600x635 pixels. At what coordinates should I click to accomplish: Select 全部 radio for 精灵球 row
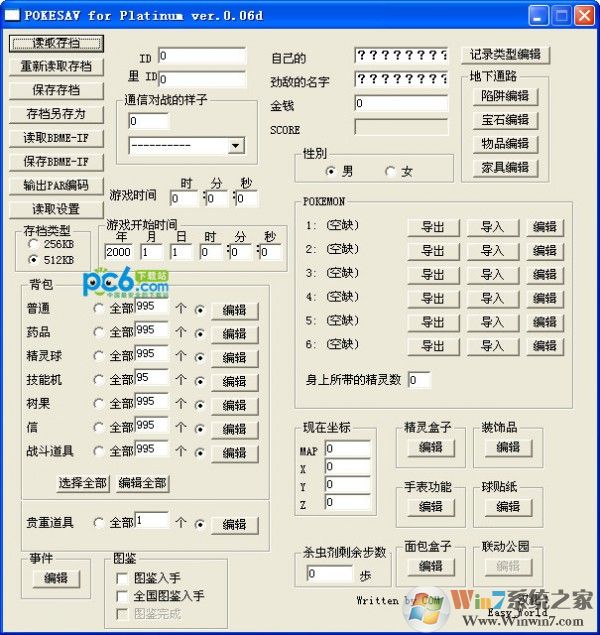[x=98, y=356]
